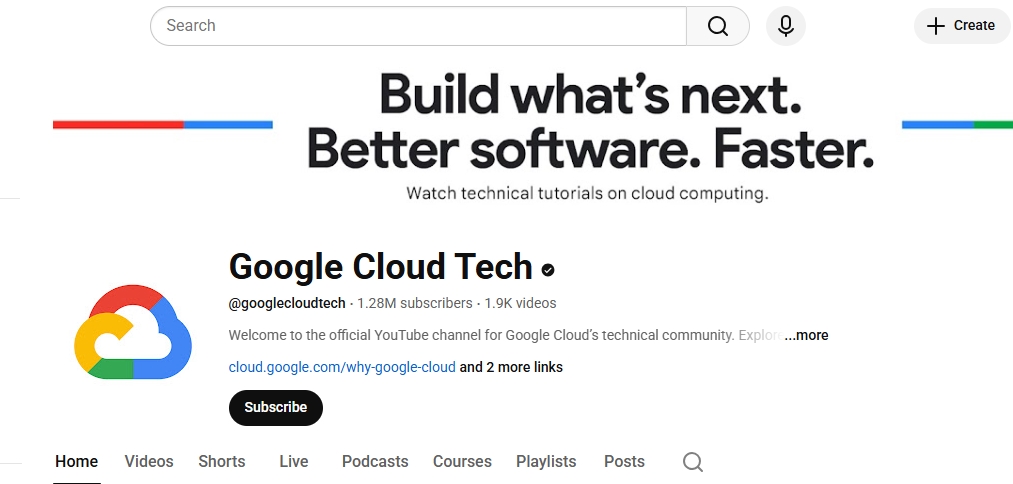
Task: Subscribe to Google Cloud Tech channel
Action: (276, 407)
